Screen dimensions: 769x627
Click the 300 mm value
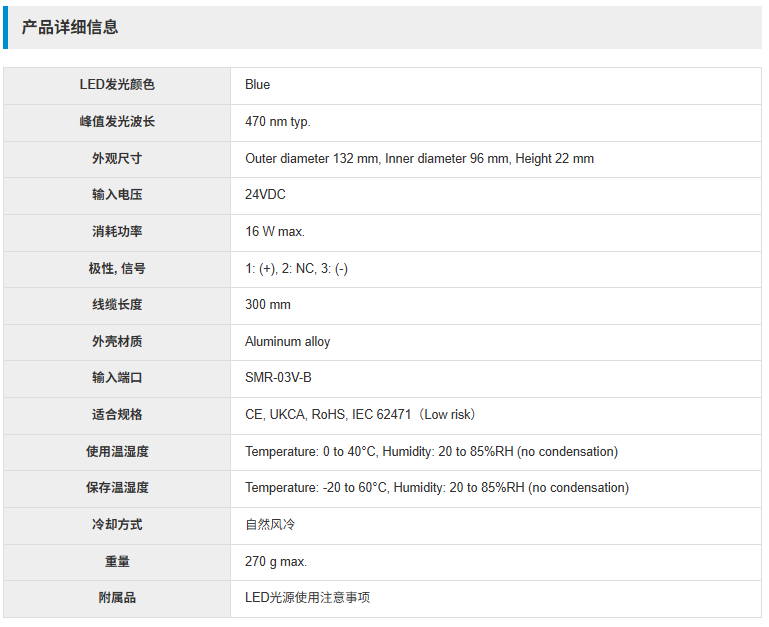coord(268,305)
